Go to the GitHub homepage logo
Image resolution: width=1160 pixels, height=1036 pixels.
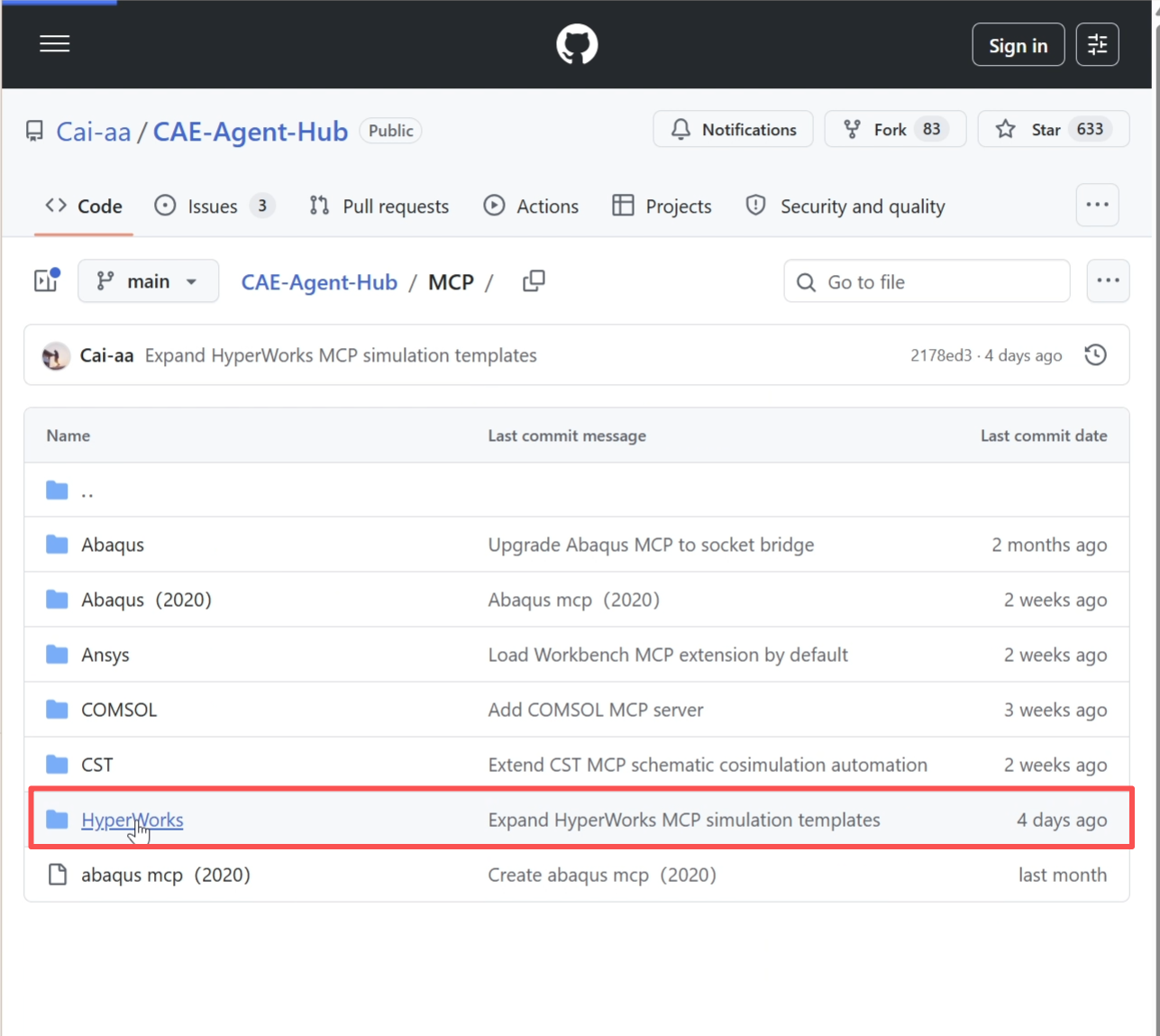[577, 44]
